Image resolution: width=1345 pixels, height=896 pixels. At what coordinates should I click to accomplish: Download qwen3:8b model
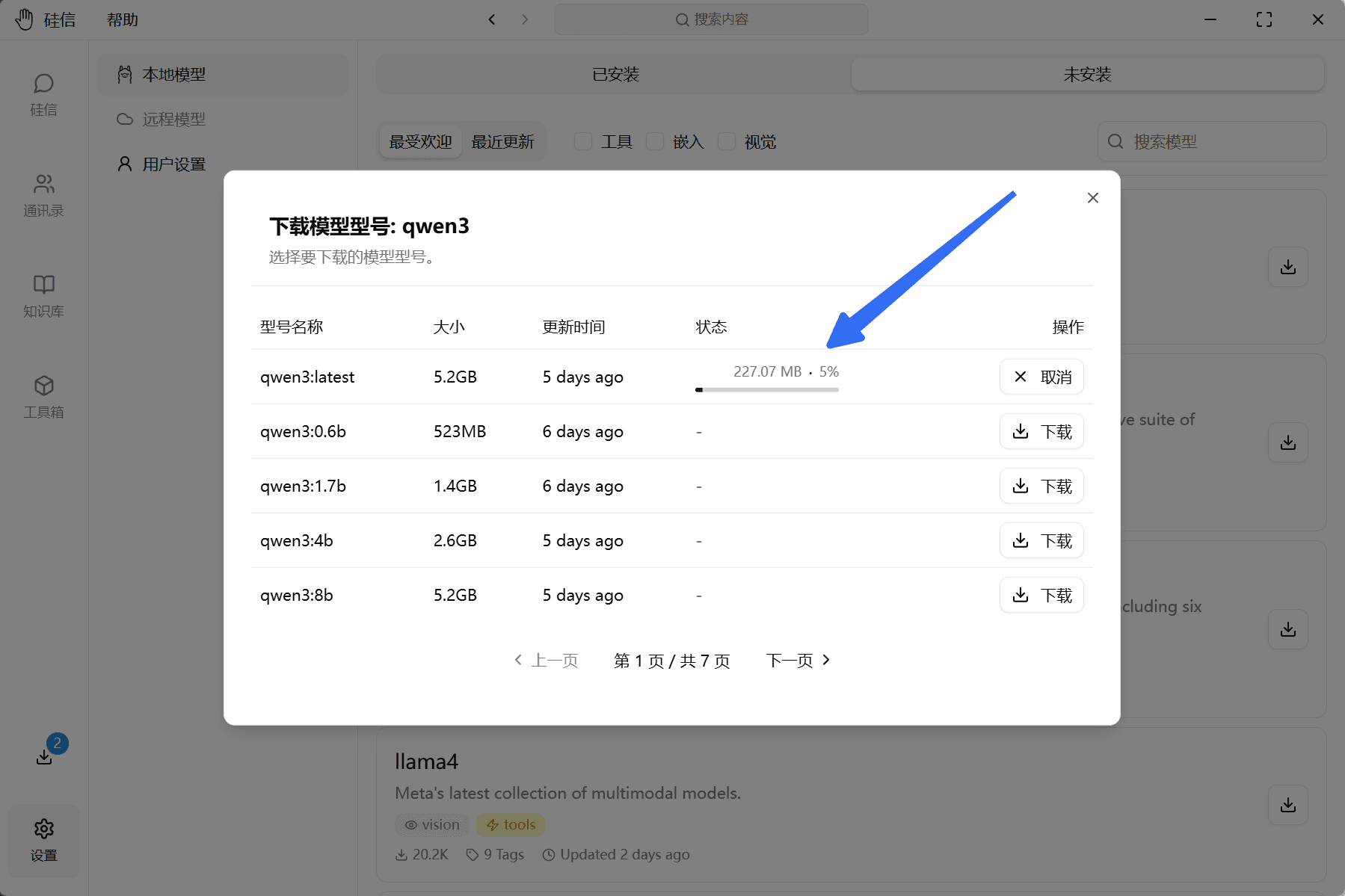coord(1041,595)
